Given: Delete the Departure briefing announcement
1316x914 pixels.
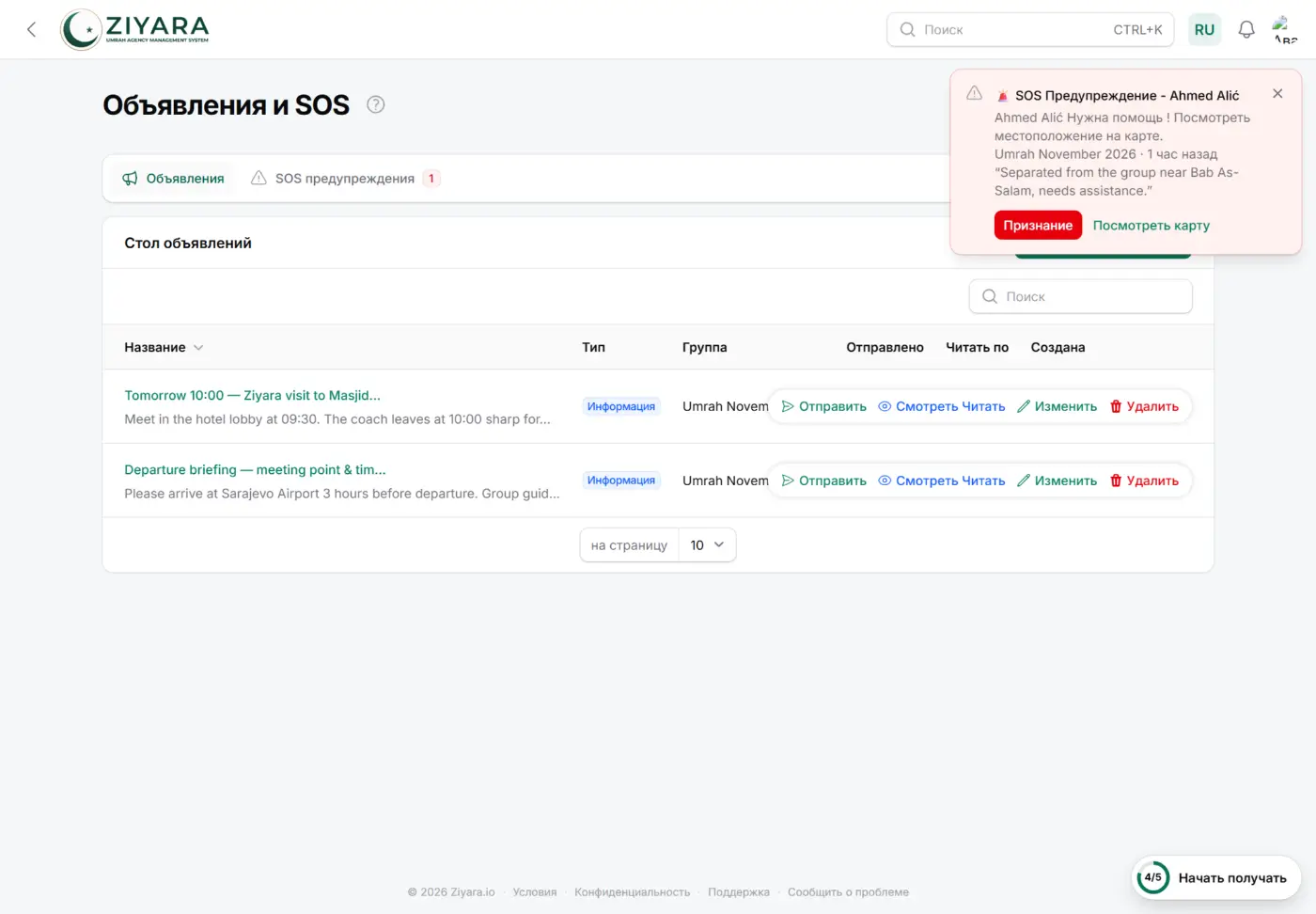Looking at the screenshot, I should (1144, 481).
